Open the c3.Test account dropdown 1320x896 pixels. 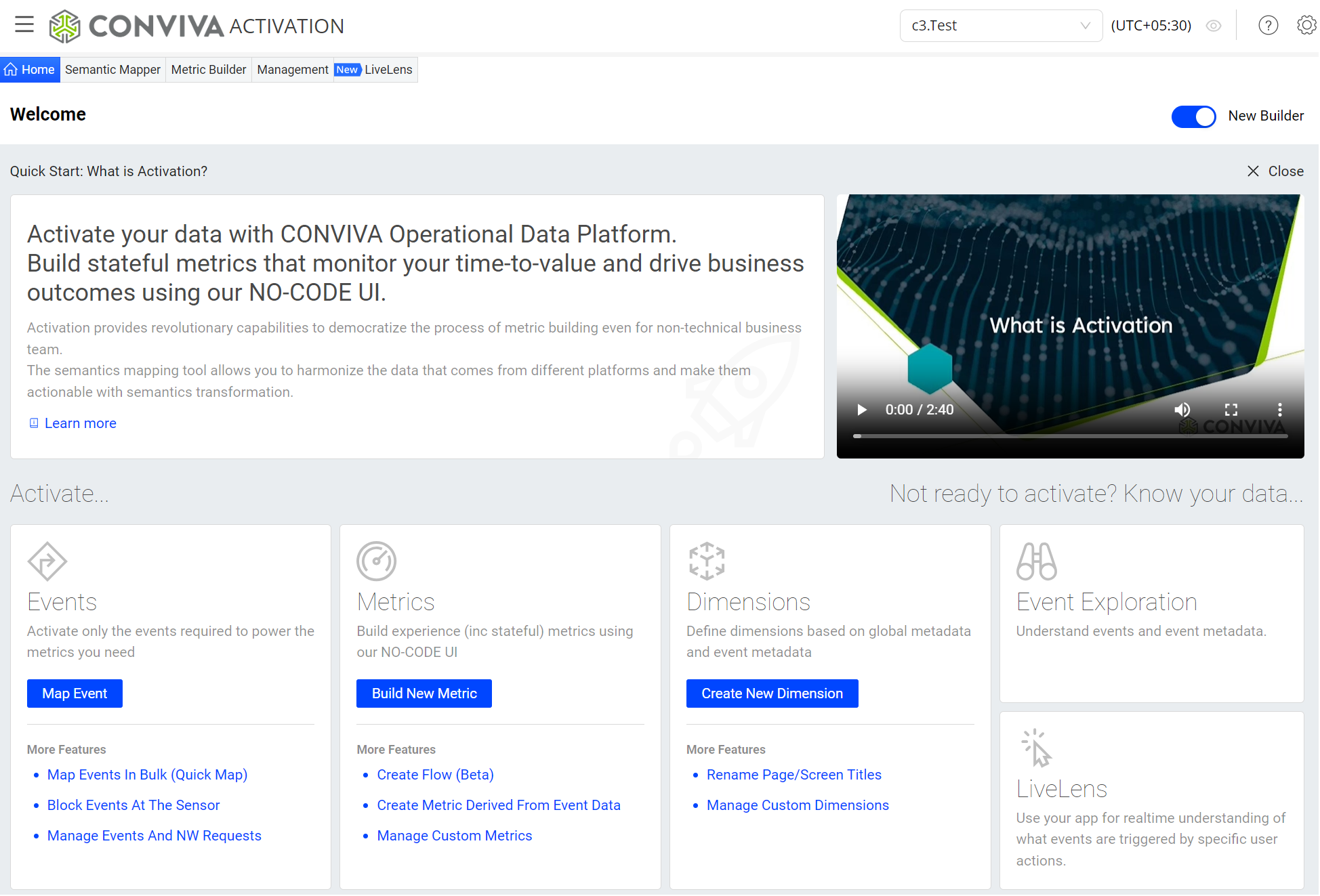1000,26
